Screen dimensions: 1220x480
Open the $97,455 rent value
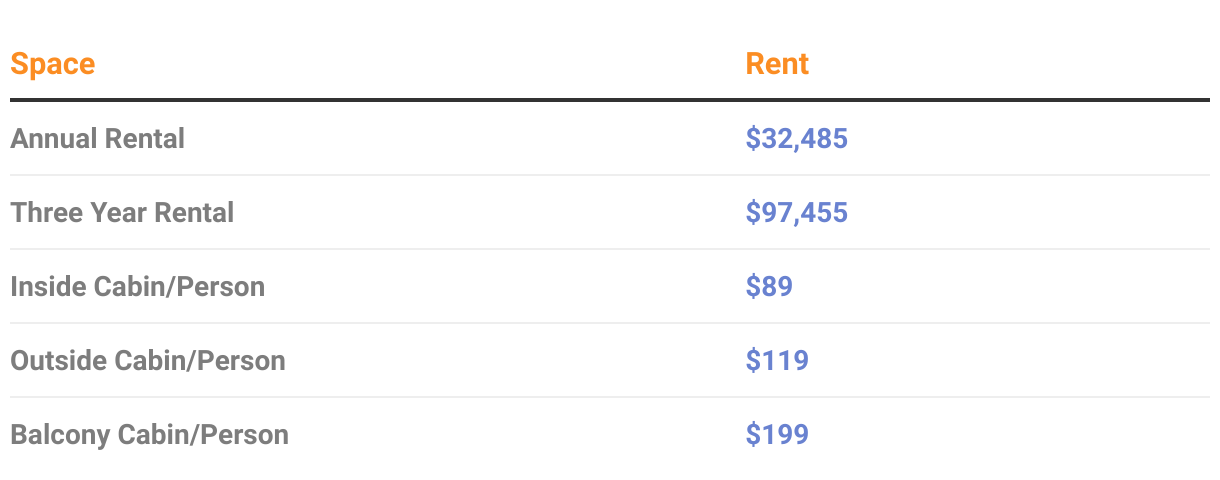pyautogui.click(x=796, y=212)
